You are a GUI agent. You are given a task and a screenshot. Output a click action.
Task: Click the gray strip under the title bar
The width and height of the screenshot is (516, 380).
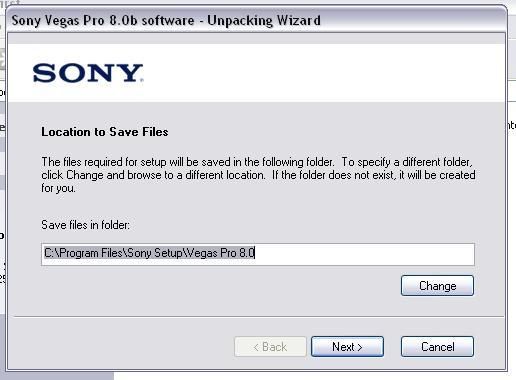256,38
